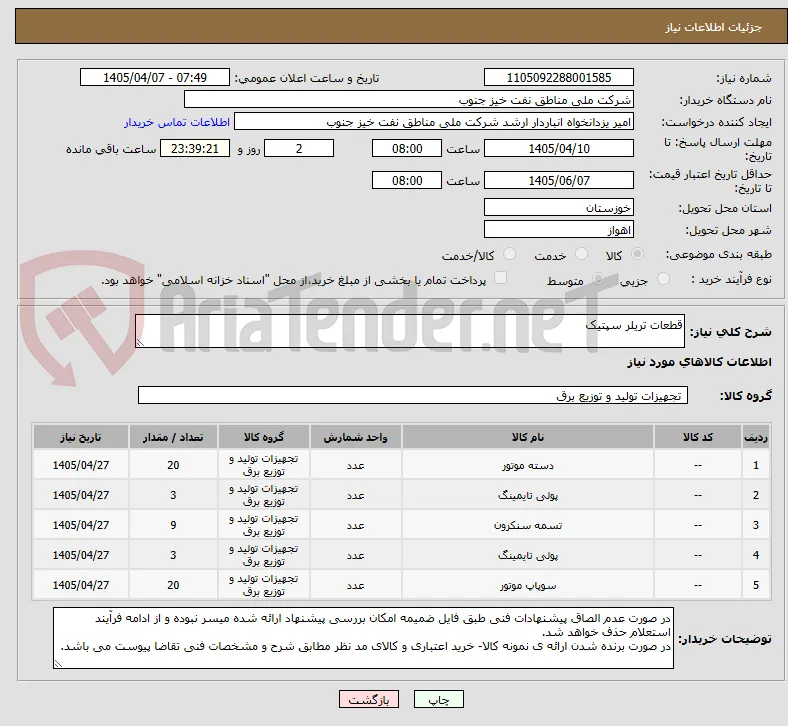Click the goods group field تجهیزات تولید و توزیع برق

pos(413,395)
